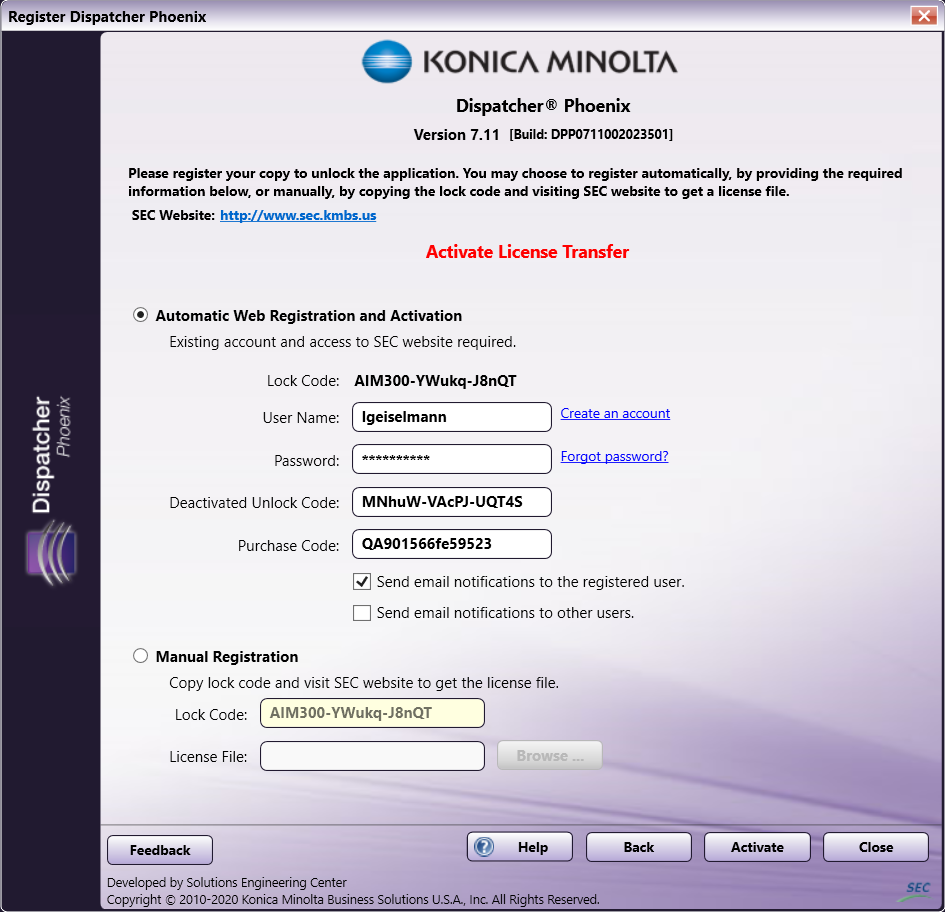Viewport: 945px width, 912px height.
Task: Click the Version 7.11 text
Action: pyautogui.click(x=456, y=134)
